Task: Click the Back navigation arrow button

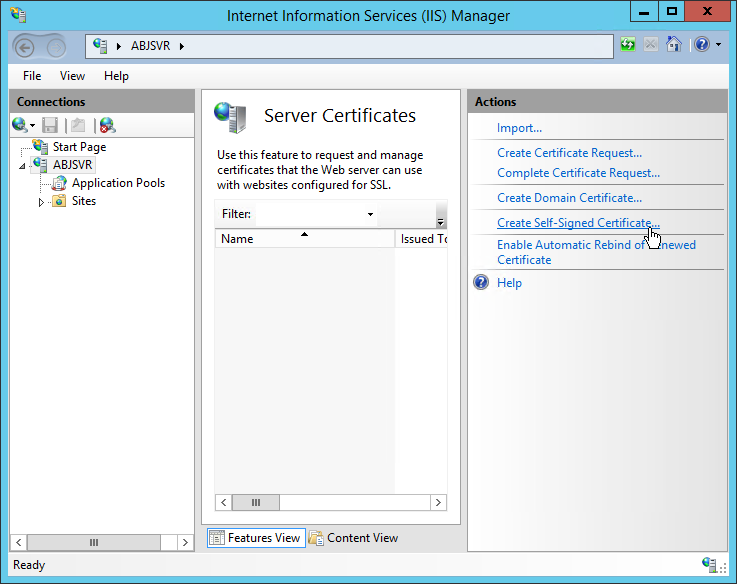Action: [24, 47]
